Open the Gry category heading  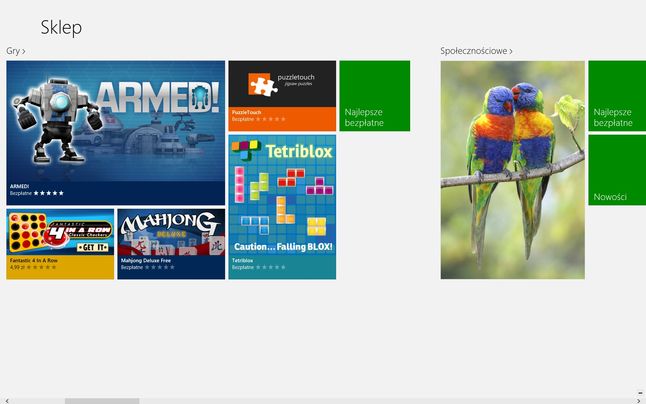click(16, 51)
